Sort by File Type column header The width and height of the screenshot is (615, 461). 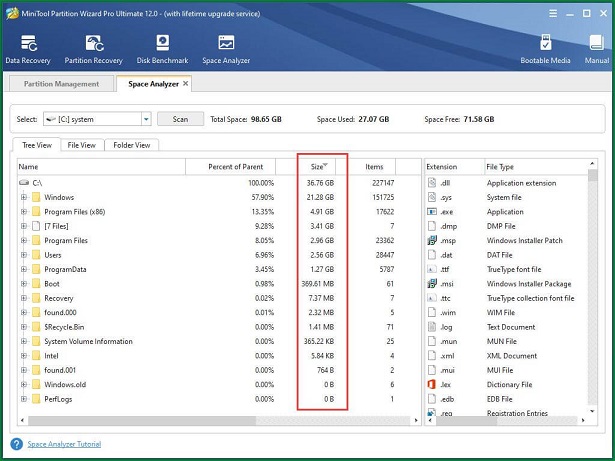coord(537,167)
